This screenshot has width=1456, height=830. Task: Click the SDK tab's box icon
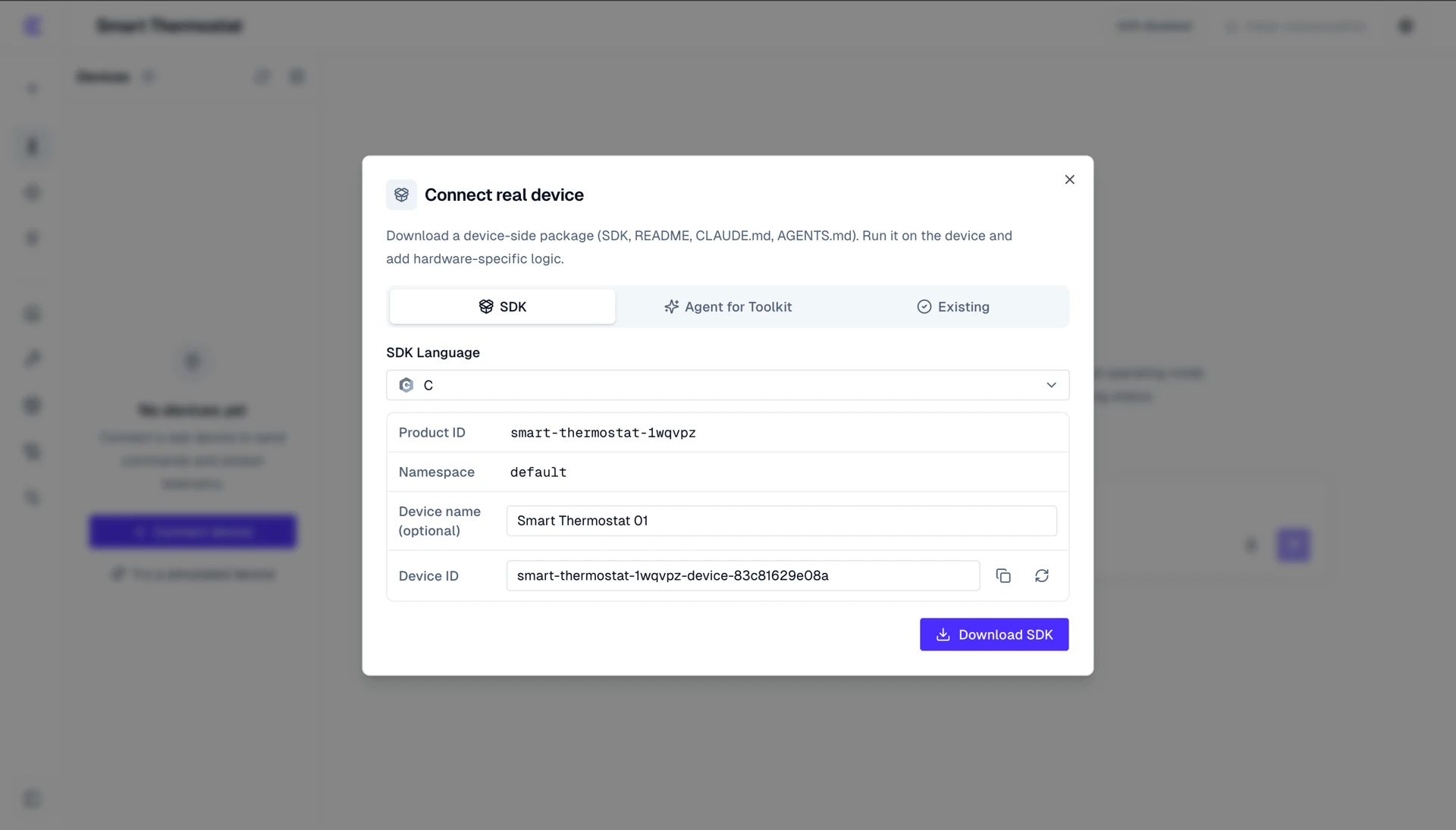click(x=486, y=307)
